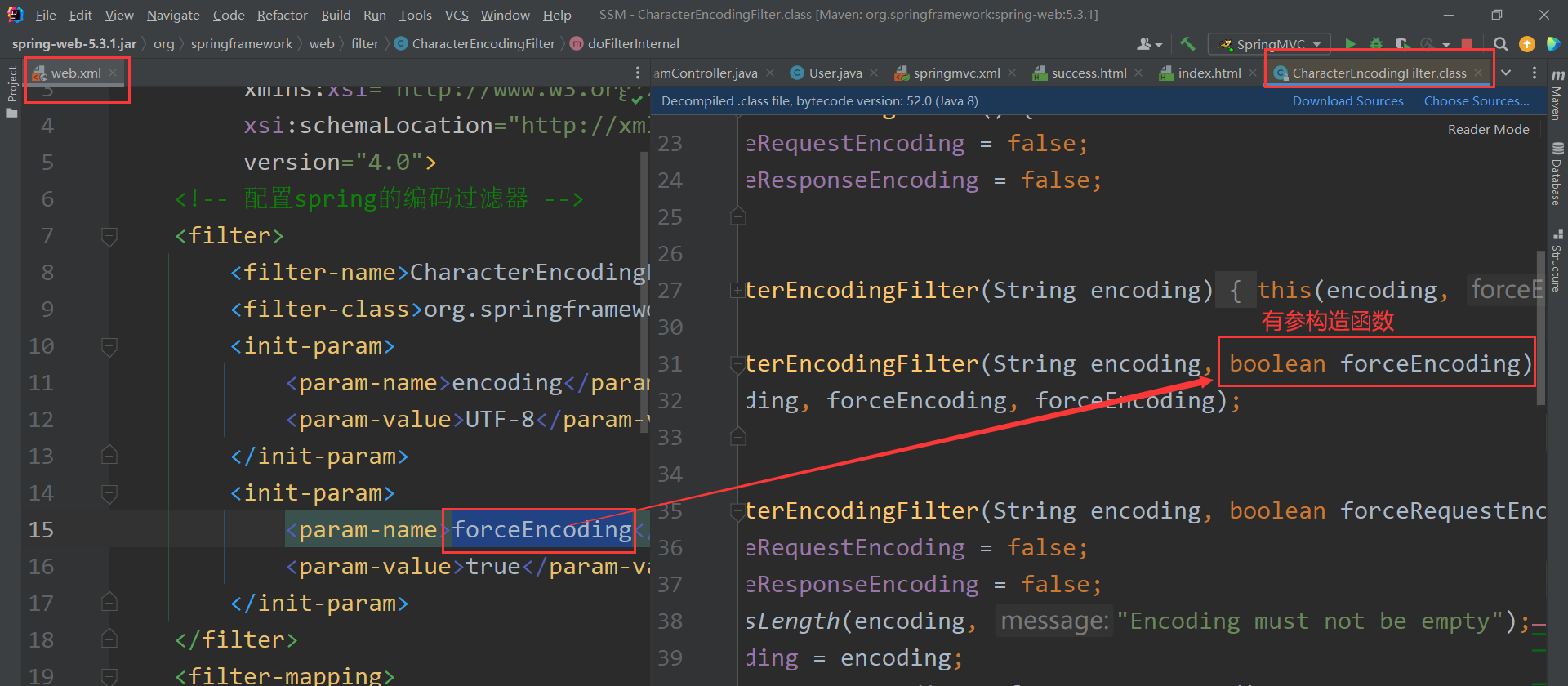Click the doFilterInternal breadcrumb

pyautogui.click(x=625, y=44)
